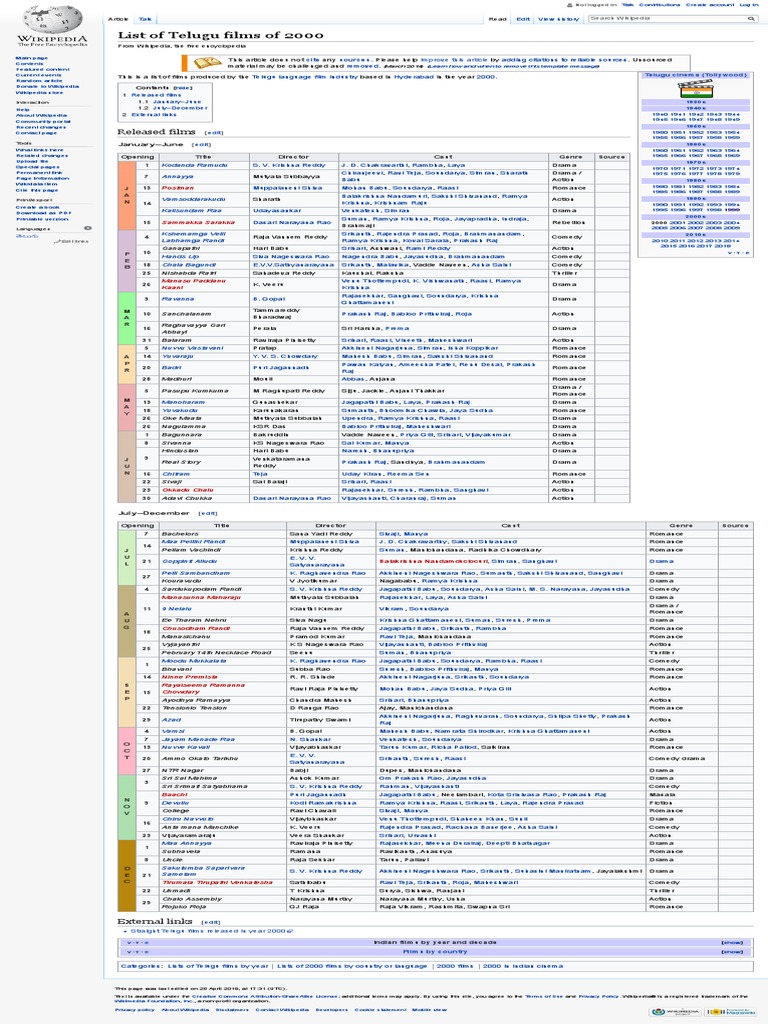This screenshot has width=768, height=1024.
Task: Edit the Released films section
Action: (x=214, y=132)
